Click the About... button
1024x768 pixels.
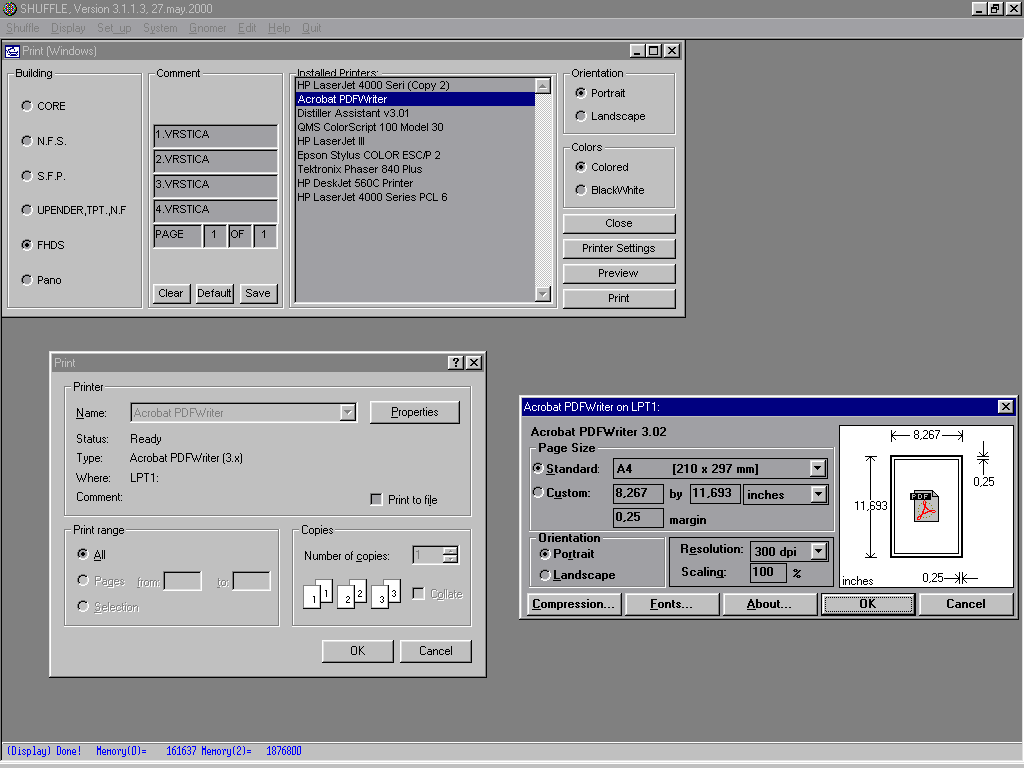(770, 604)
